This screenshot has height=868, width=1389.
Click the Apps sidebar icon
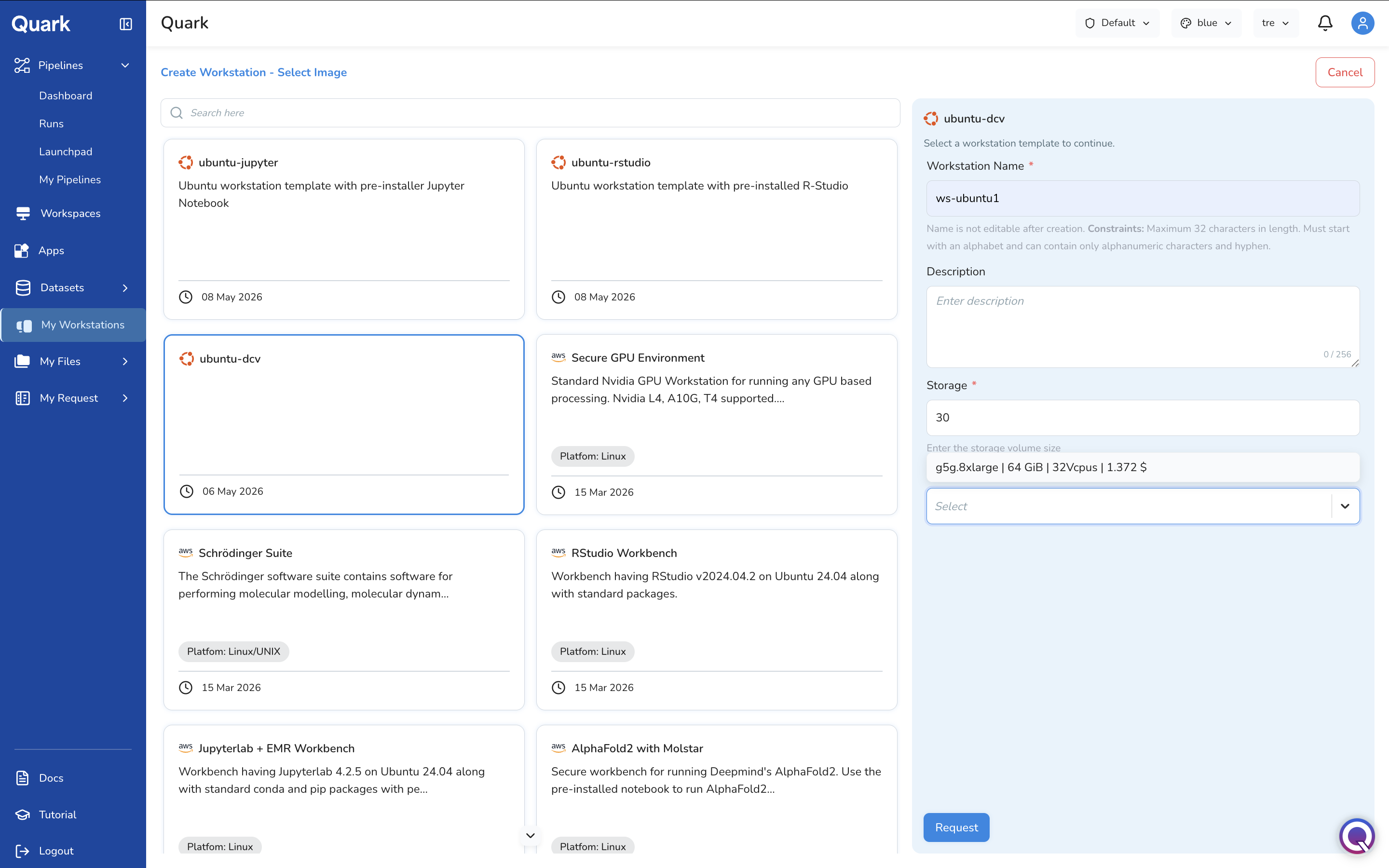pyautogui.click(x=22, y=250)
